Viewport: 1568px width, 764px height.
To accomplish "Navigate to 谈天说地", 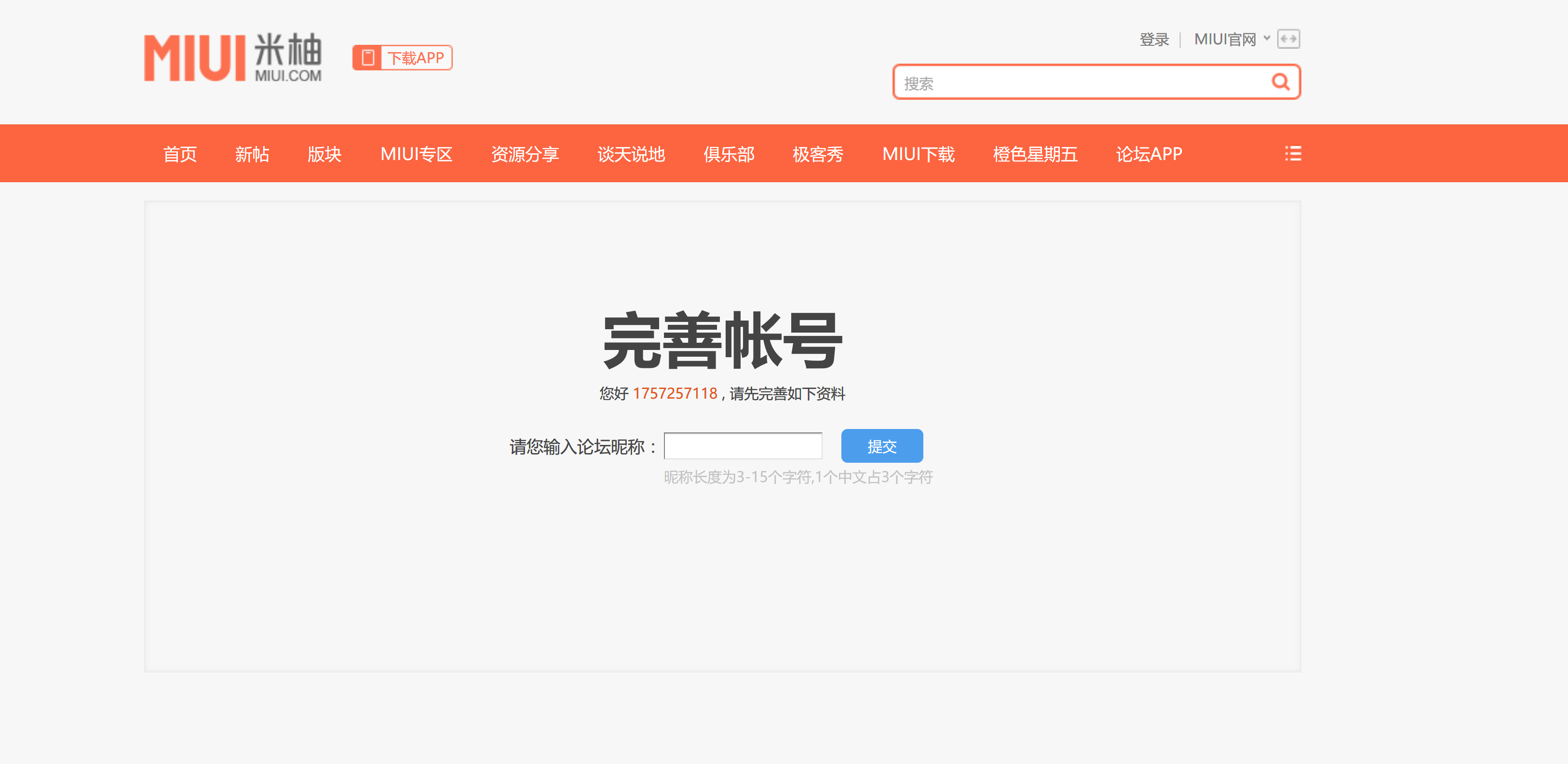I will (631, 154).
